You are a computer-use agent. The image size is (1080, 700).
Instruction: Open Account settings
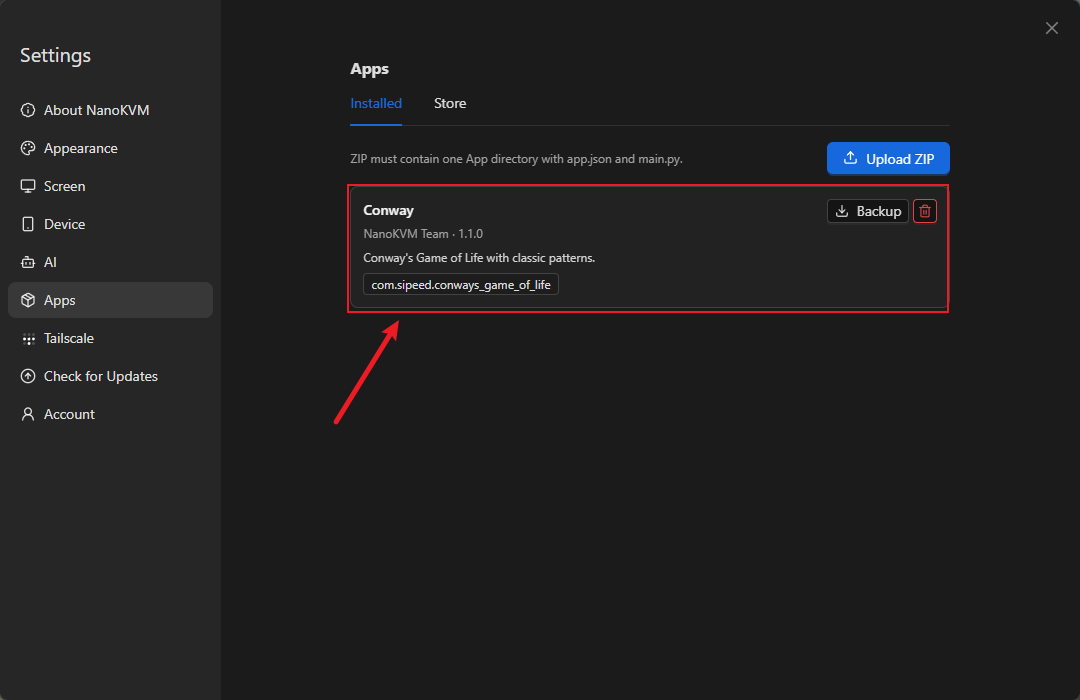(110, 414)
